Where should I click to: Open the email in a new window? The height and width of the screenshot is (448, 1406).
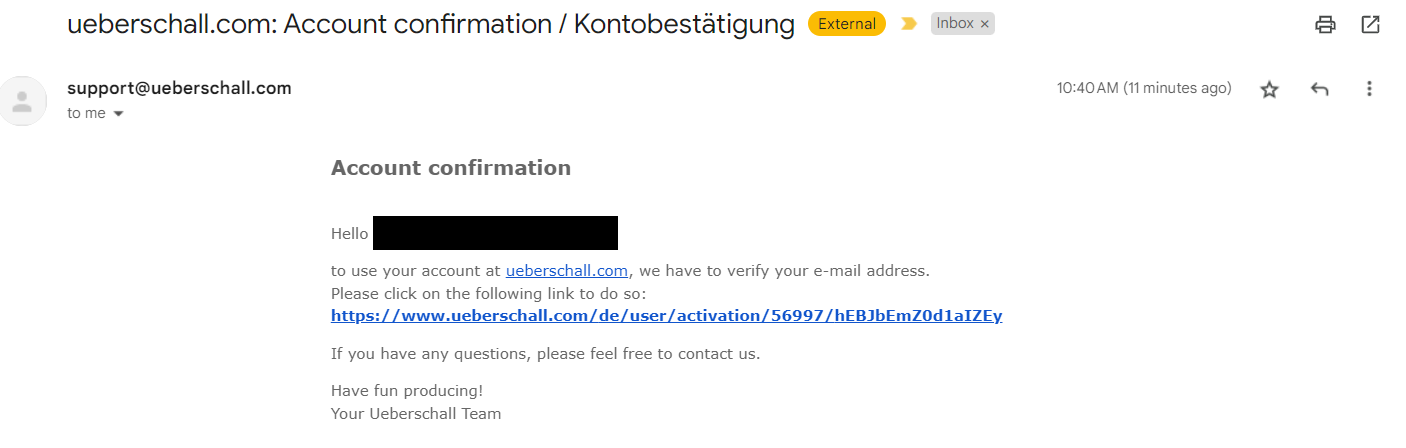point(1370,25)
